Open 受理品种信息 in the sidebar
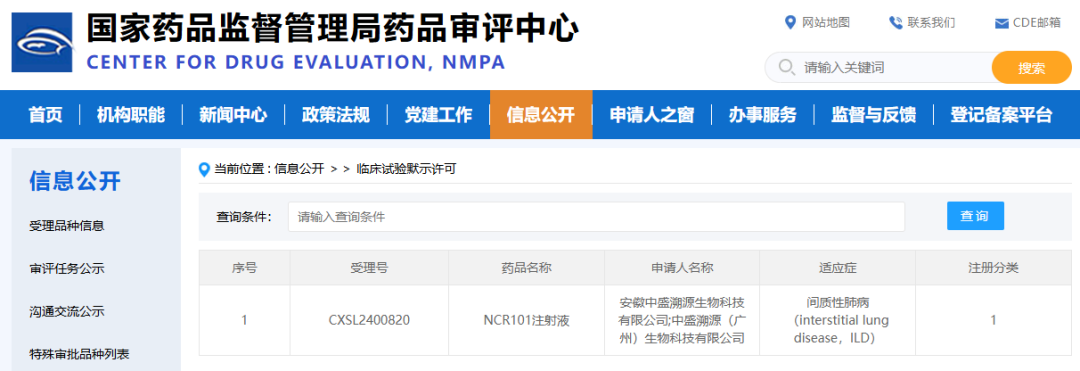This screenshot has height=371, width=1080. (67, 226)
